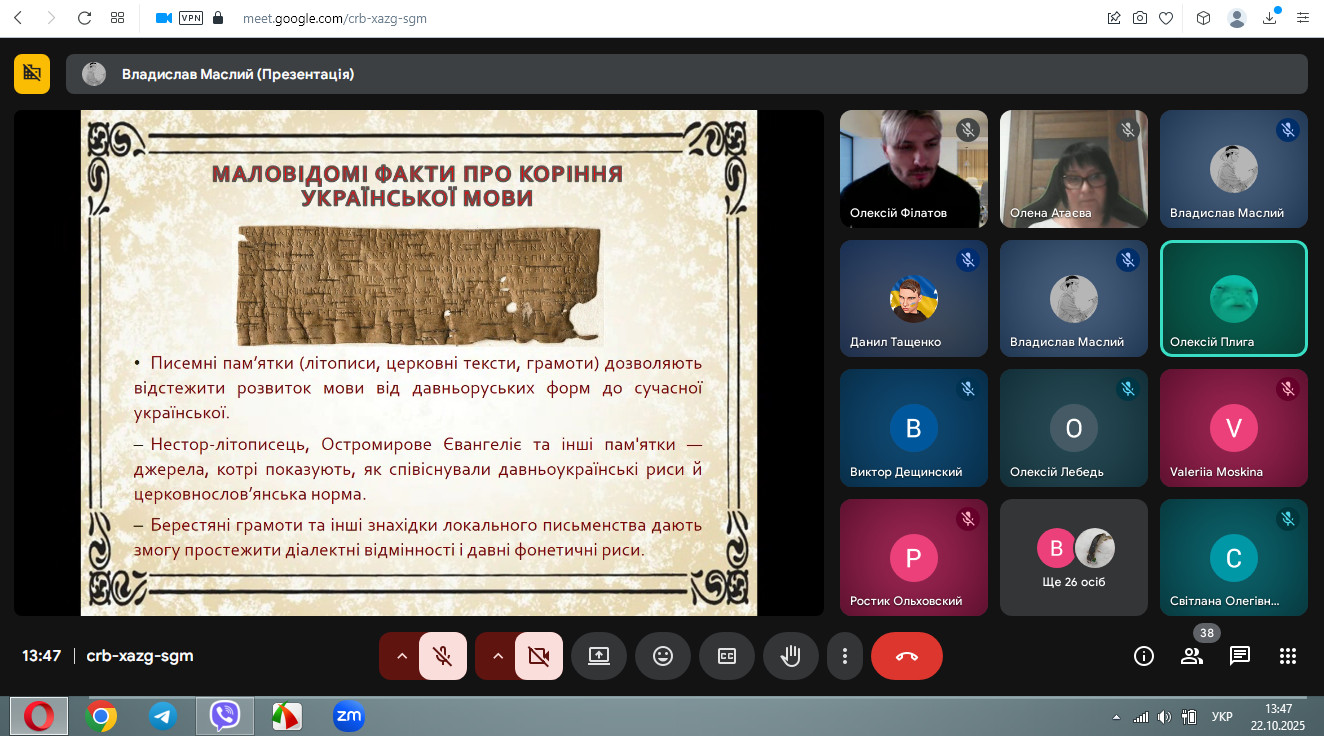
Task: Toggle closed captions (CC) button
Action: [727, 656]
